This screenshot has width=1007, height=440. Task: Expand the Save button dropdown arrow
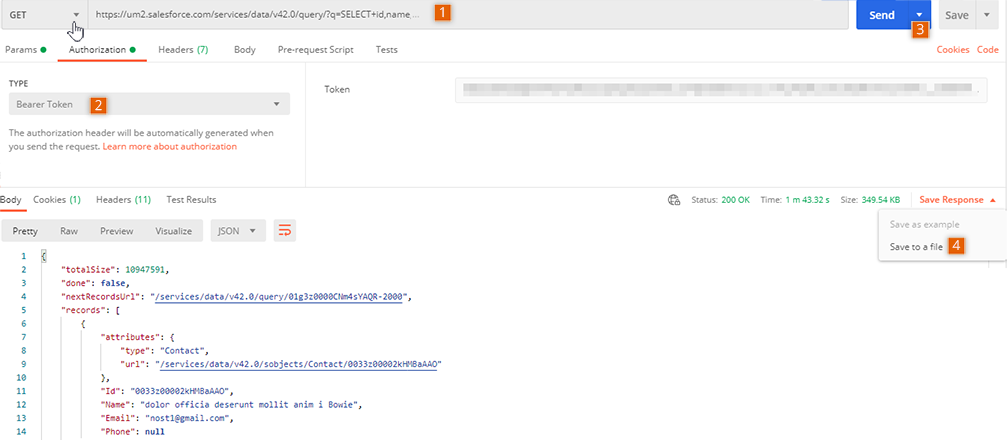[x=986, y=15]
